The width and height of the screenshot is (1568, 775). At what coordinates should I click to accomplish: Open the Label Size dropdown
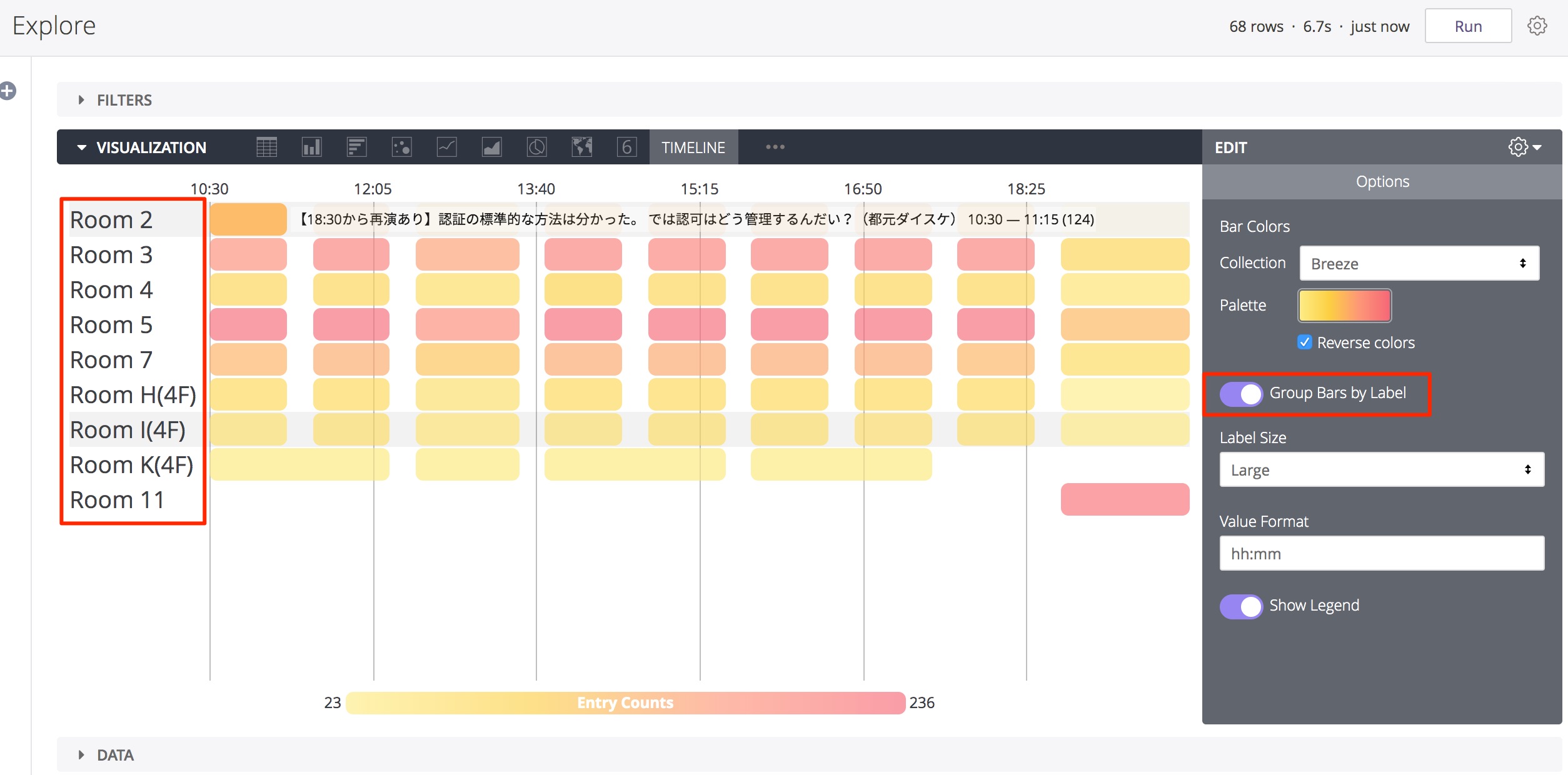click(1382, 469)
